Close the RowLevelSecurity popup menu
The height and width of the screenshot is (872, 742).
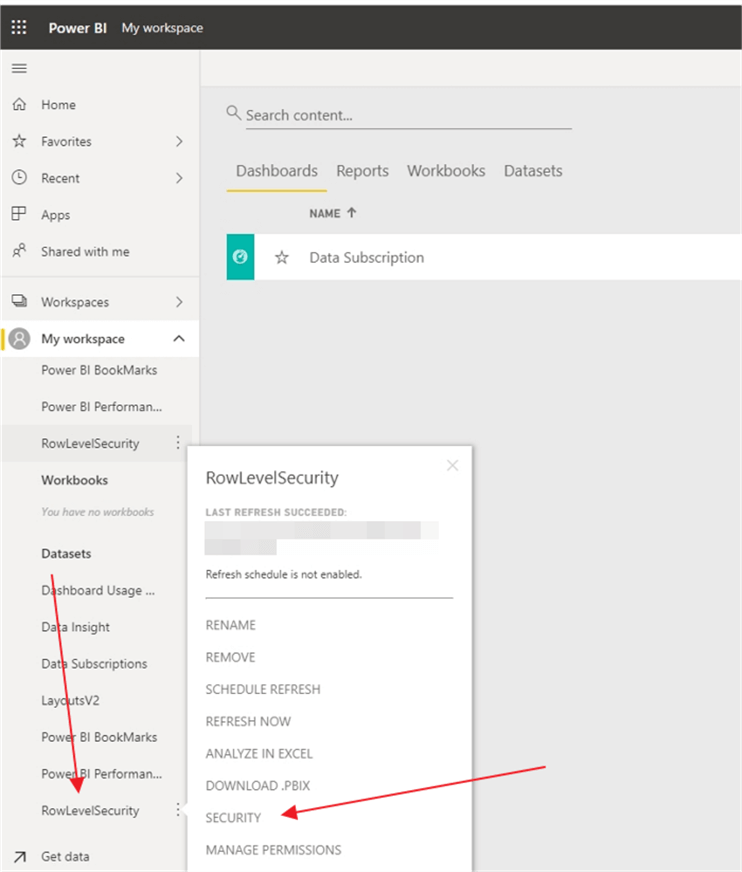(452, 465)
